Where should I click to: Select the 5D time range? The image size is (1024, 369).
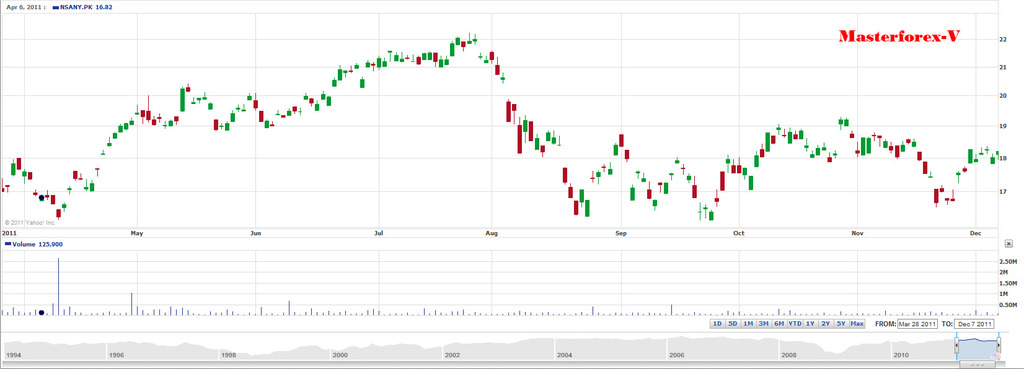733,324
